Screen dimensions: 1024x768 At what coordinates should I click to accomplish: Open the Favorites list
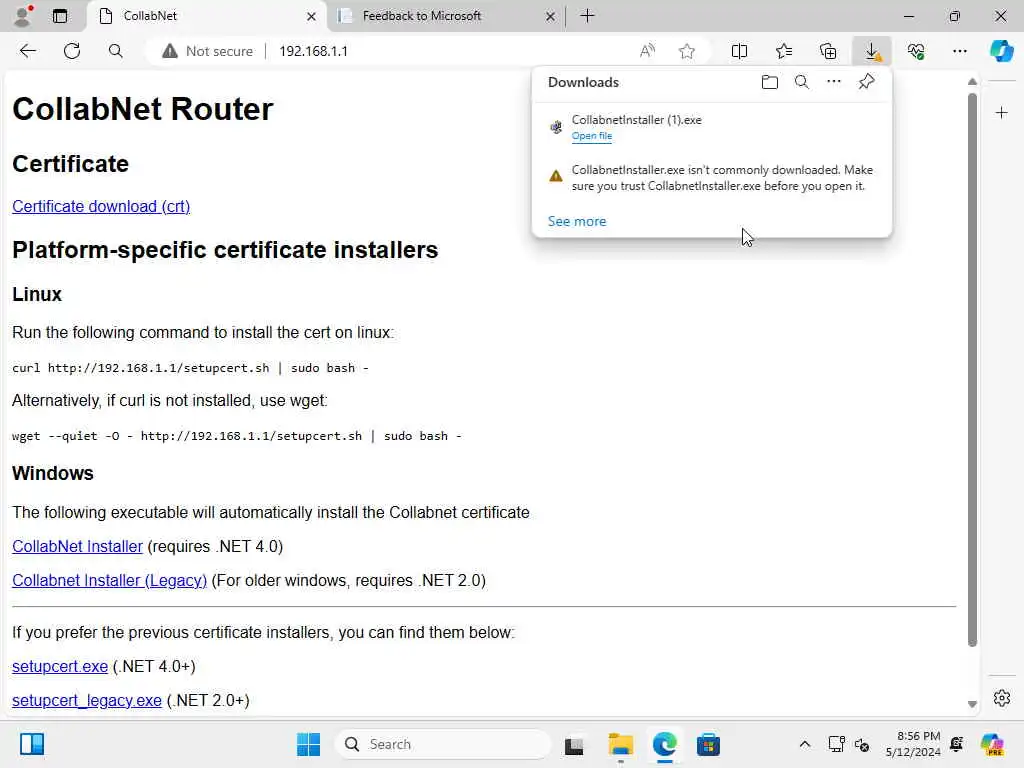point(784,51)
